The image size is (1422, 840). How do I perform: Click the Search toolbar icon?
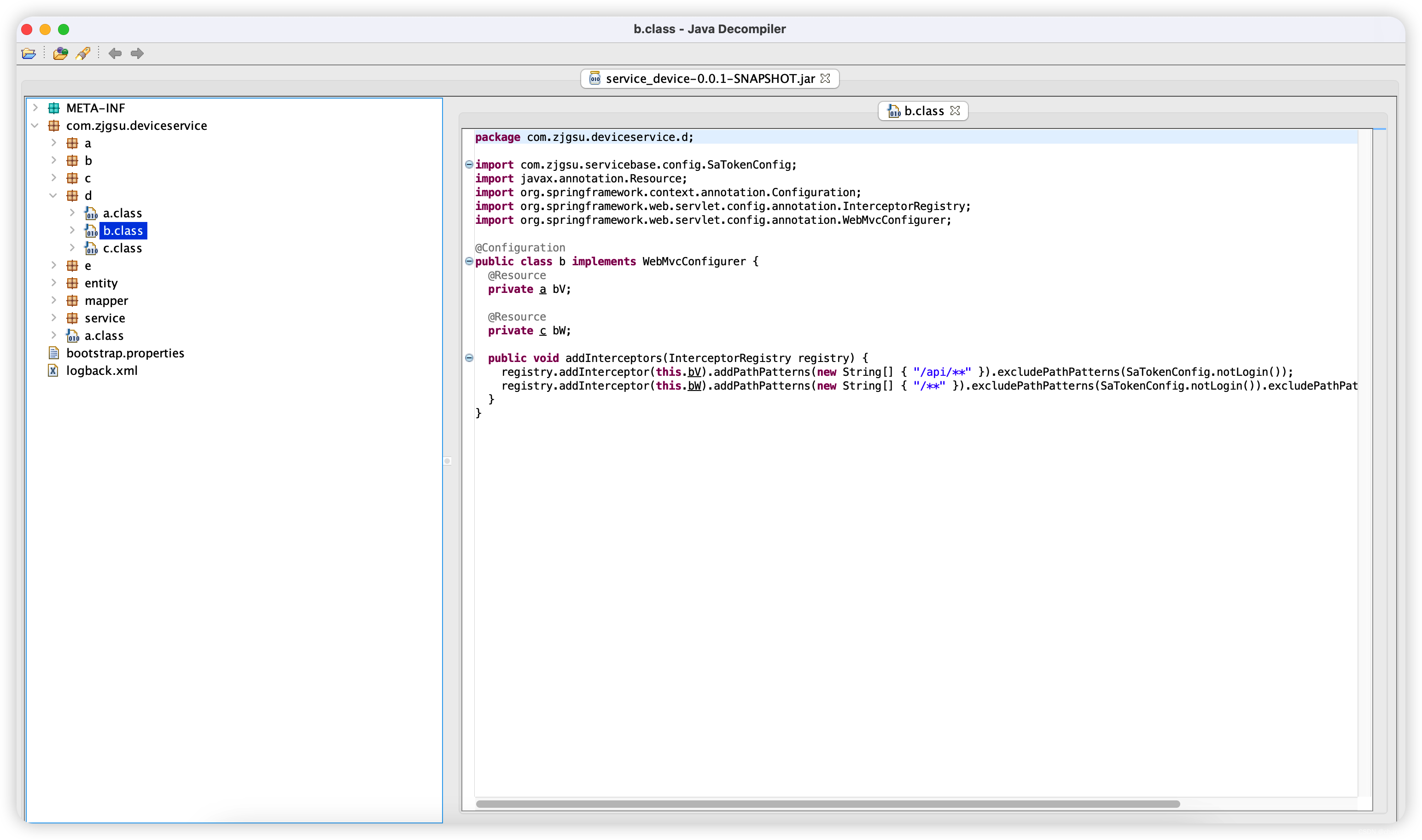83,54
